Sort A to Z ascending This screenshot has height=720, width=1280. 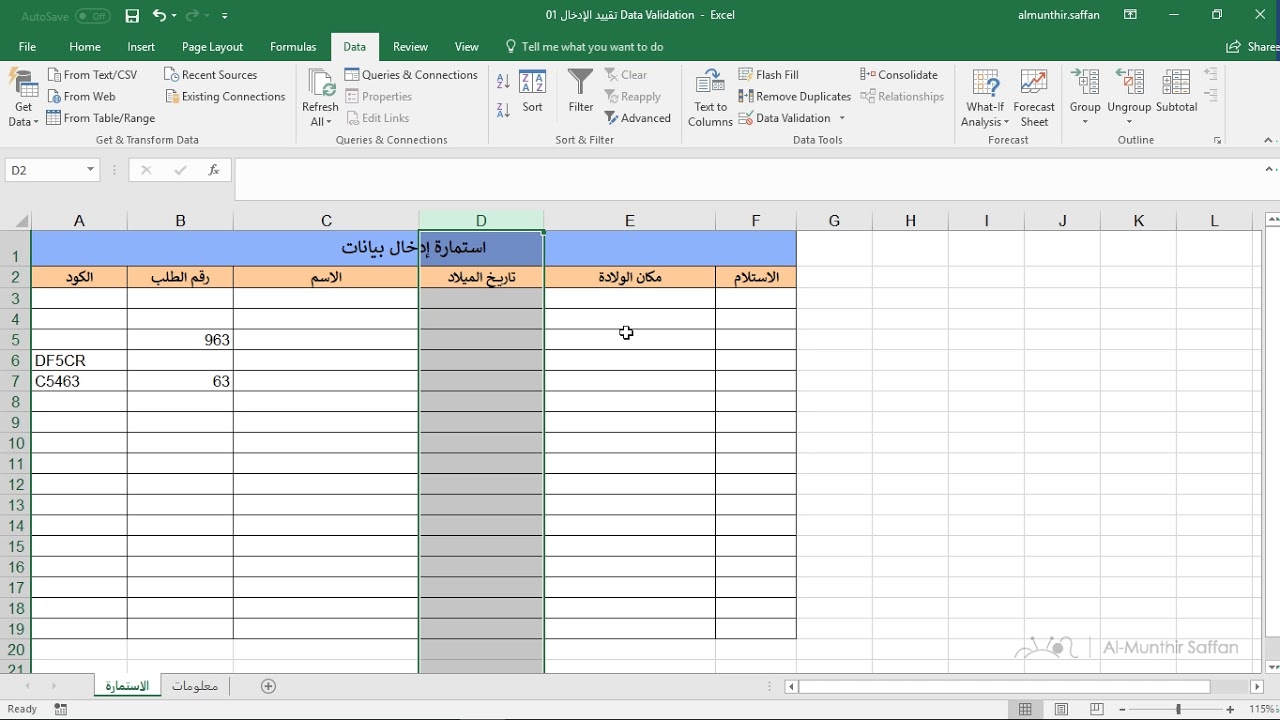[503, 81]
